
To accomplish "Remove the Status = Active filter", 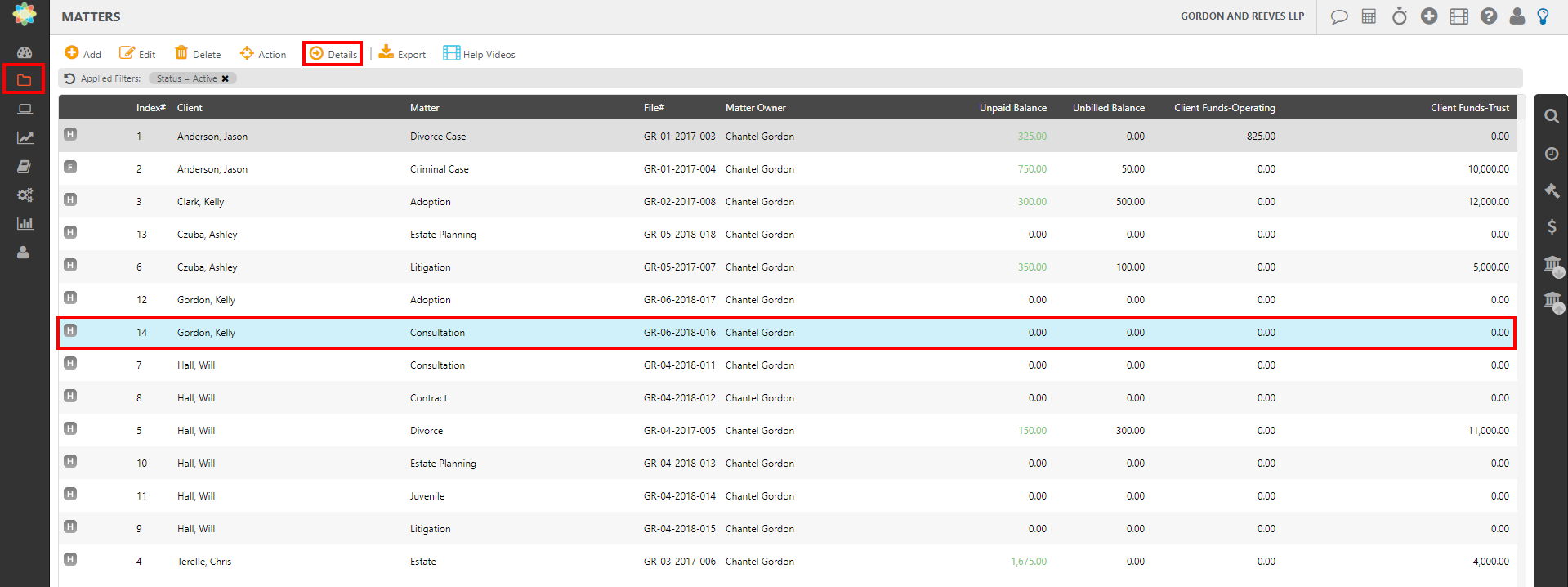I will coord(226,78).
